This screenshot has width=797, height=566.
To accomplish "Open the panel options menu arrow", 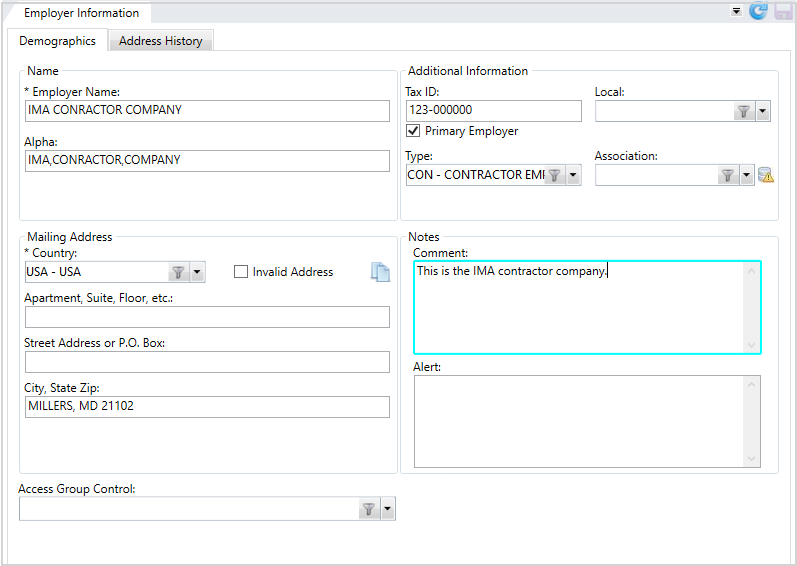I will (736, 11).
